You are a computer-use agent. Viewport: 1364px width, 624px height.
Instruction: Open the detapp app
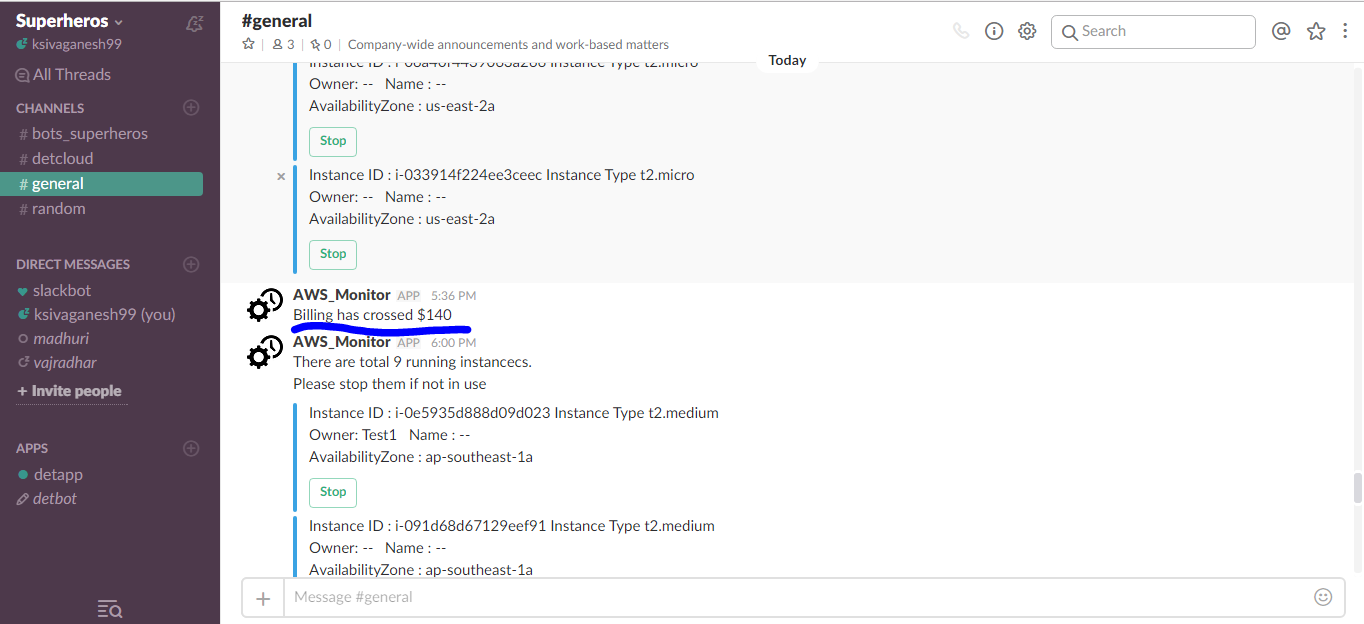click(50, 475)
